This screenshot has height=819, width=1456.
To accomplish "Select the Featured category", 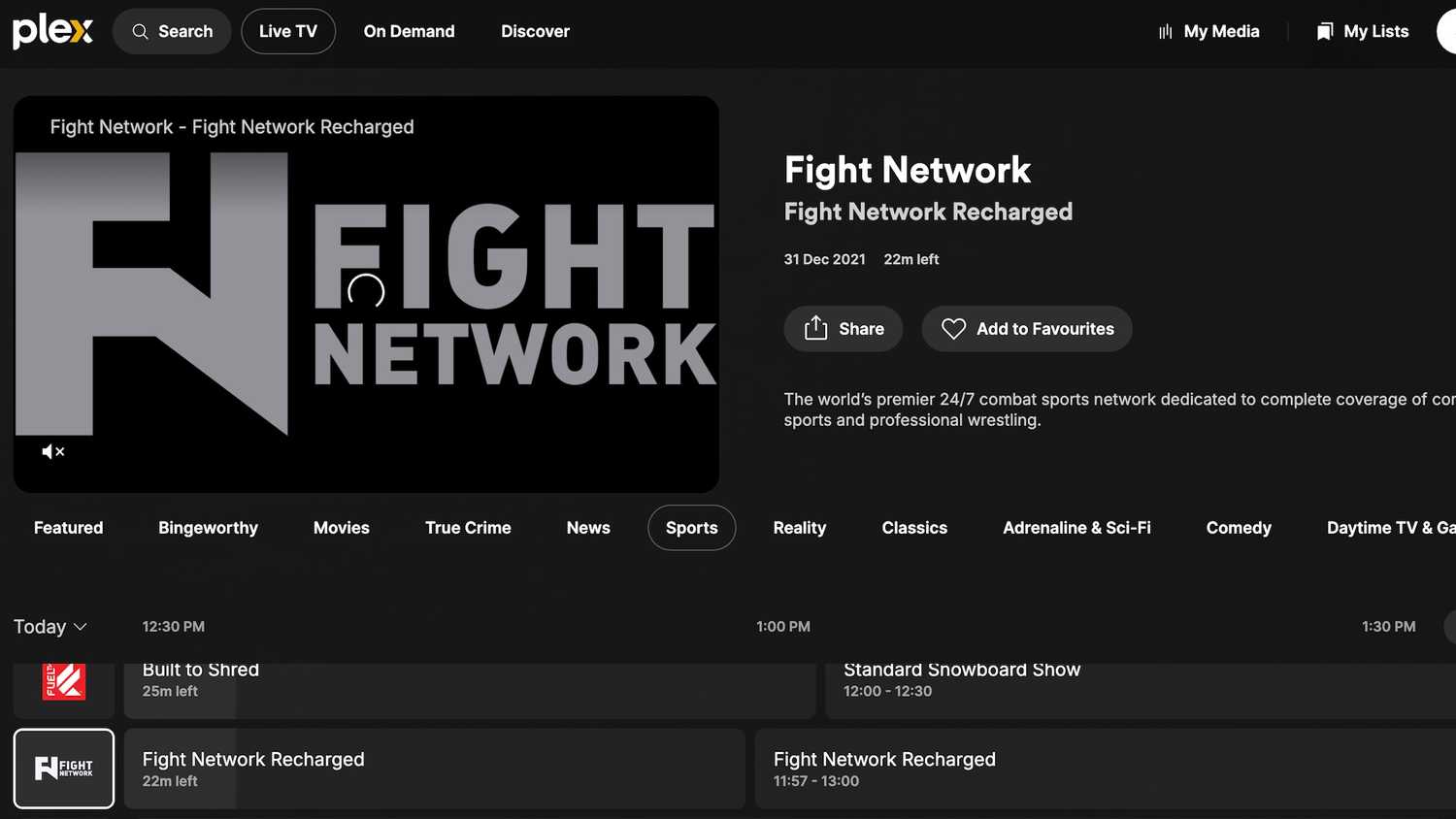I will pos(68,528).
